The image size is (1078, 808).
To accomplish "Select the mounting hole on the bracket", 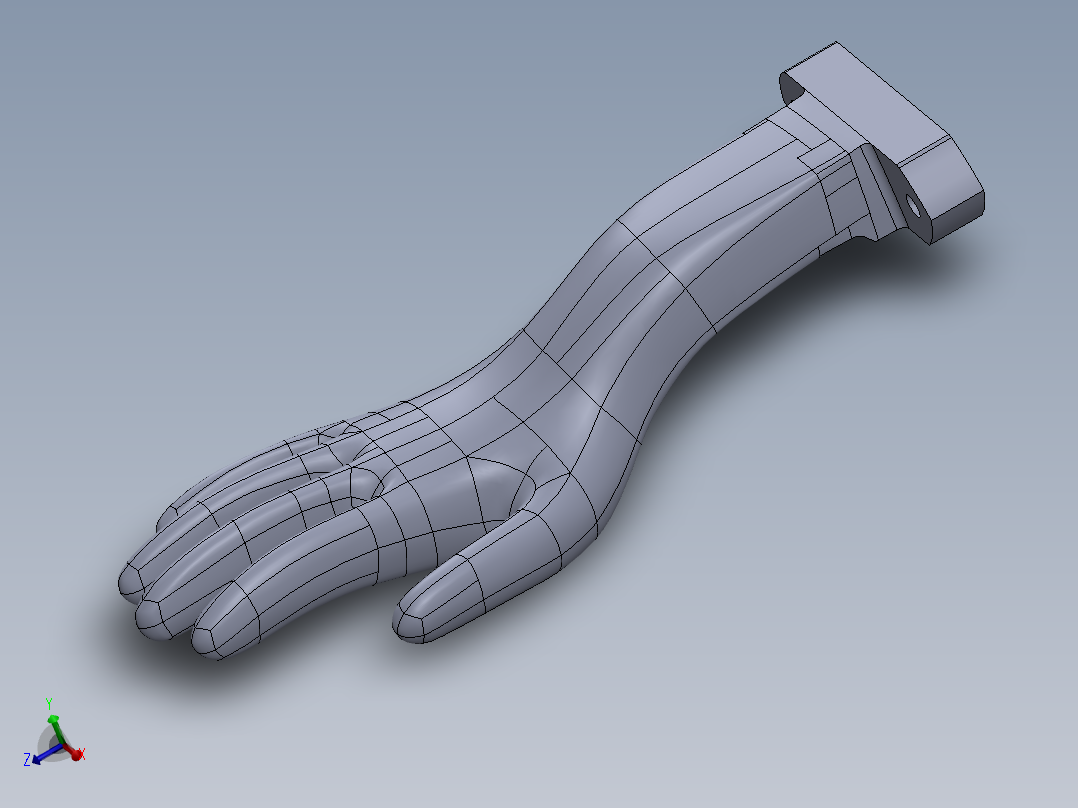I will [x=913, y=204].
